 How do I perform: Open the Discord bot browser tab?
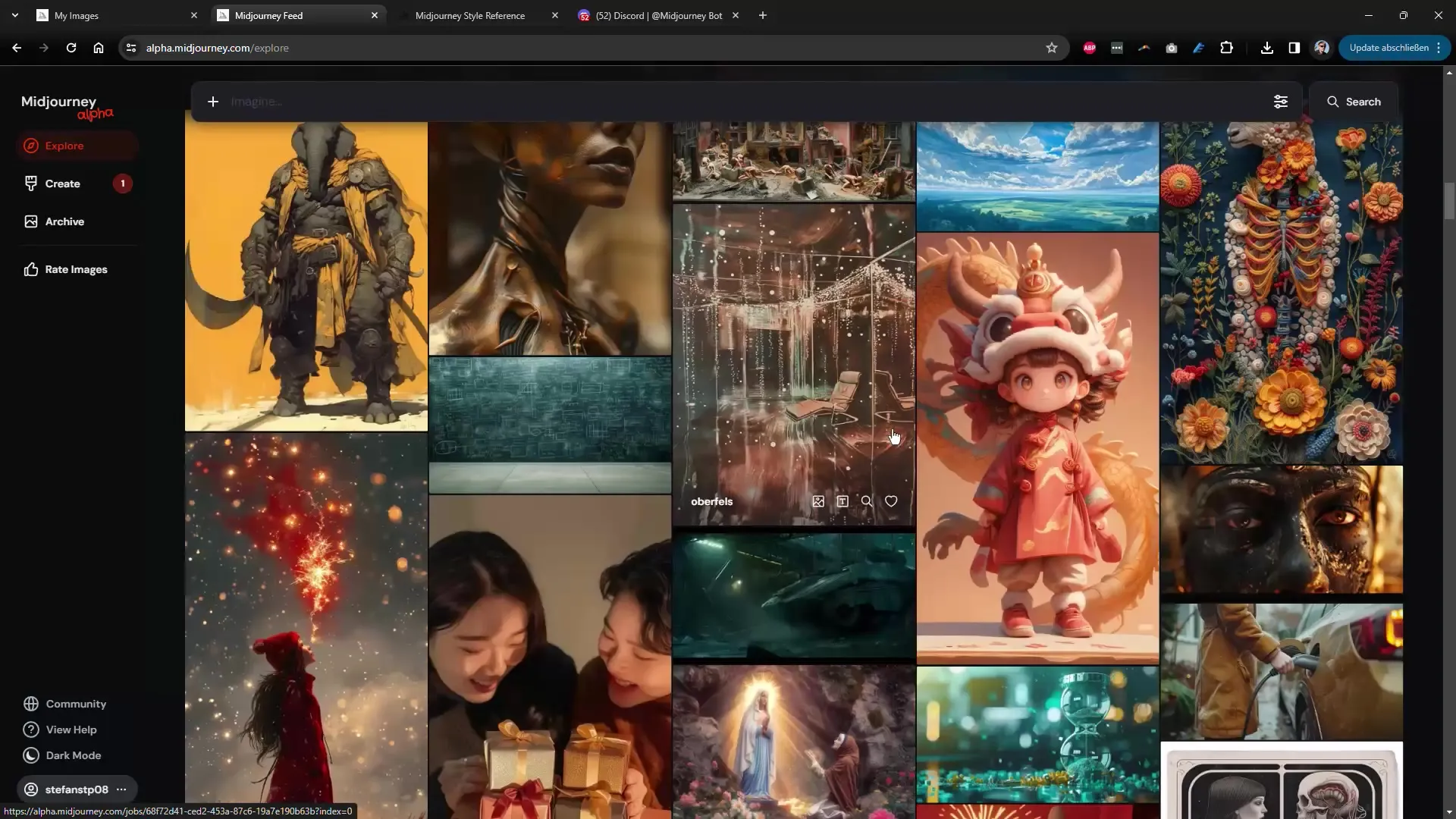click(x=658, y=15)
